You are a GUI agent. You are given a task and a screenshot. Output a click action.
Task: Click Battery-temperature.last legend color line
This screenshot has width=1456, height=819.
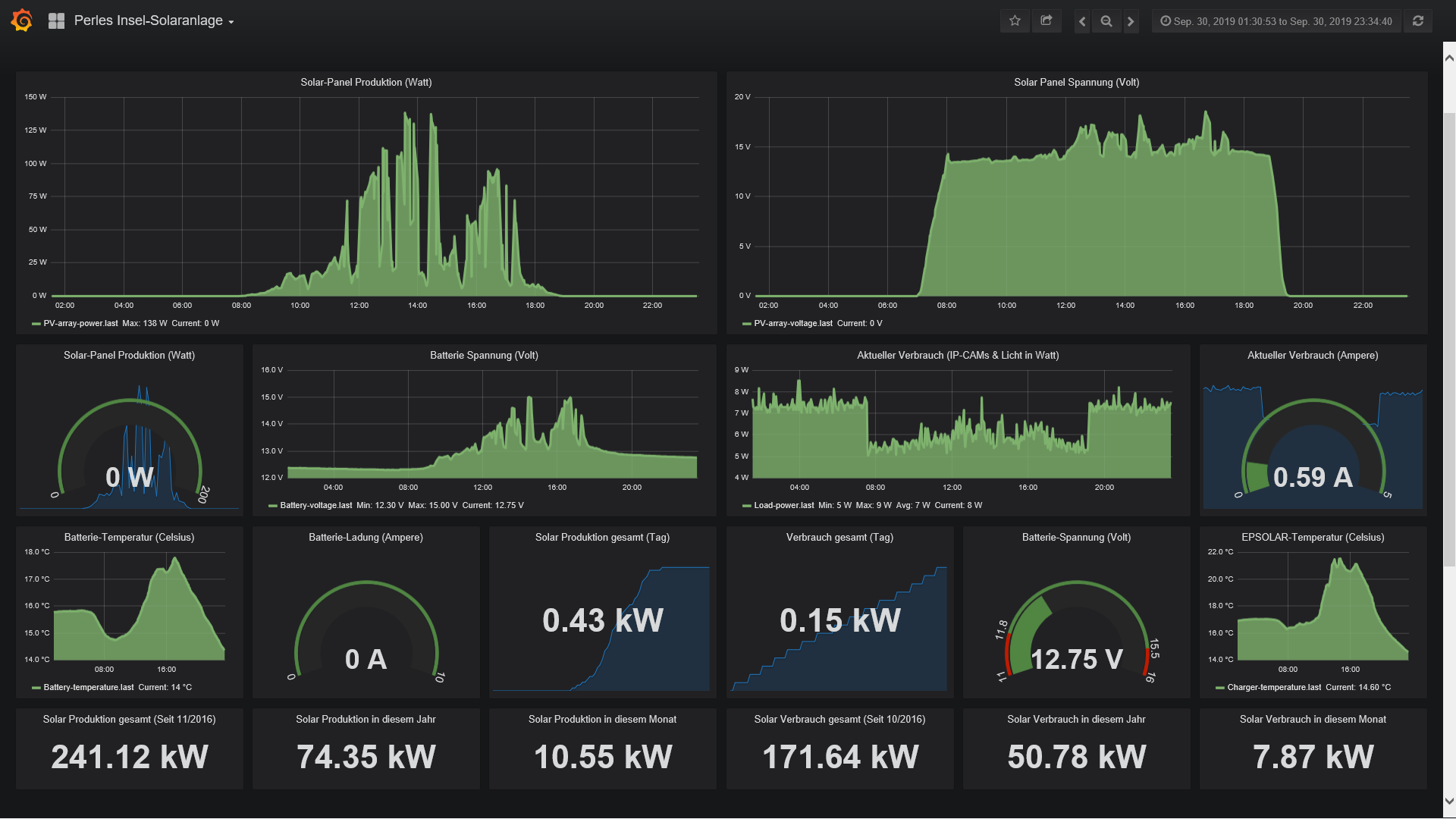36,688
